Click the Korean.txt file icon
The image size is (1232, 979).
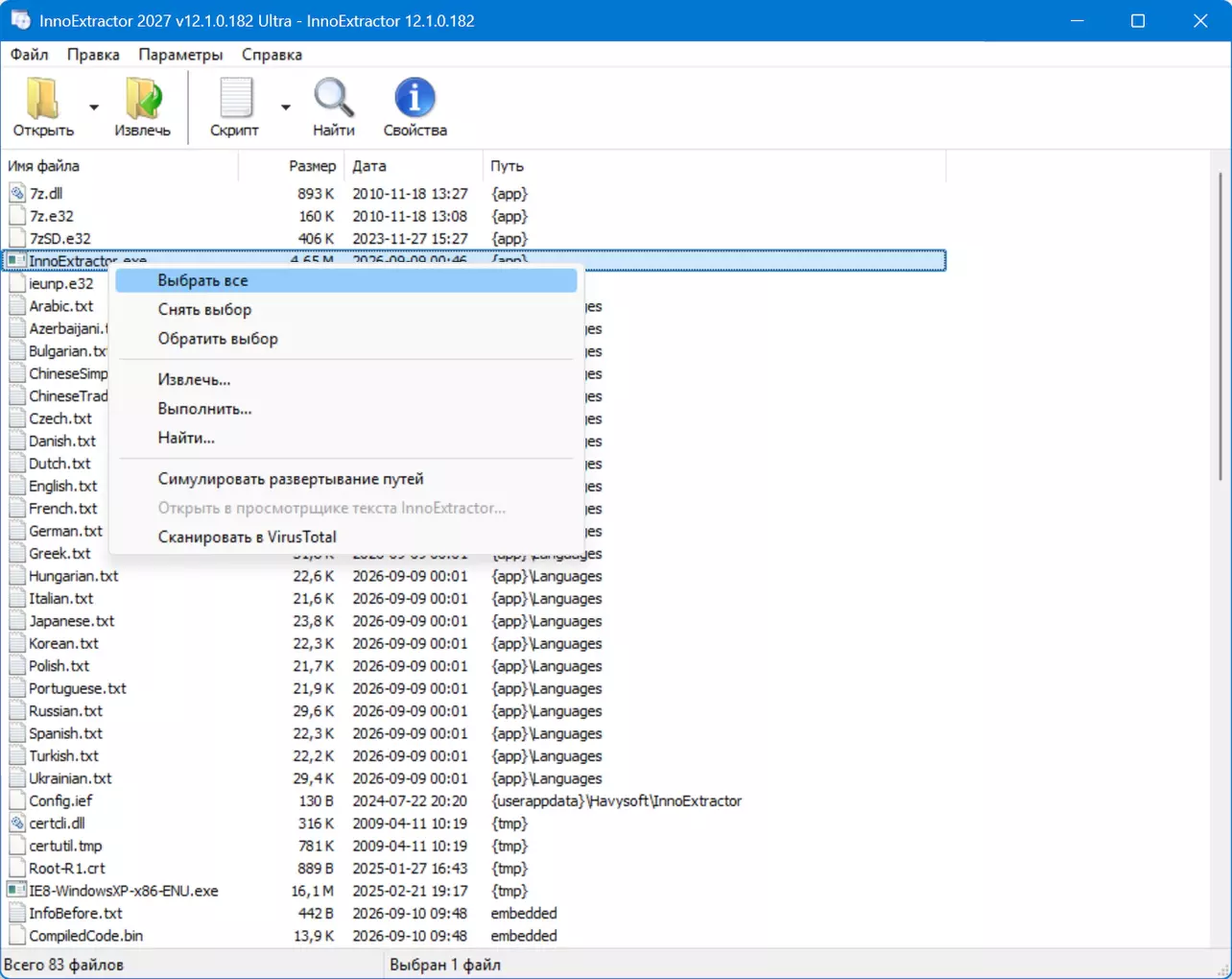tap(17, 643)
